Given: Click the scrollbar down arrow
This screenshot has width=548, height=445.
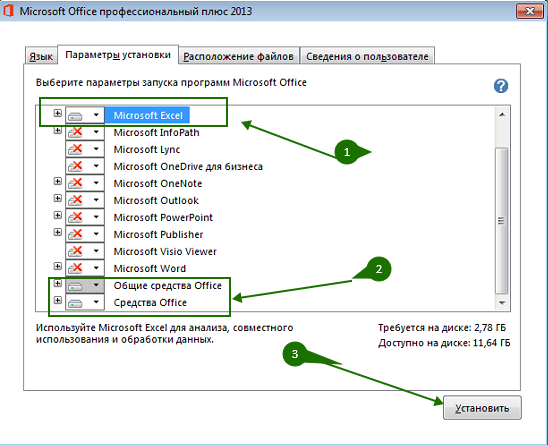Looking at the screenshot, I should [x=502, y=303].
